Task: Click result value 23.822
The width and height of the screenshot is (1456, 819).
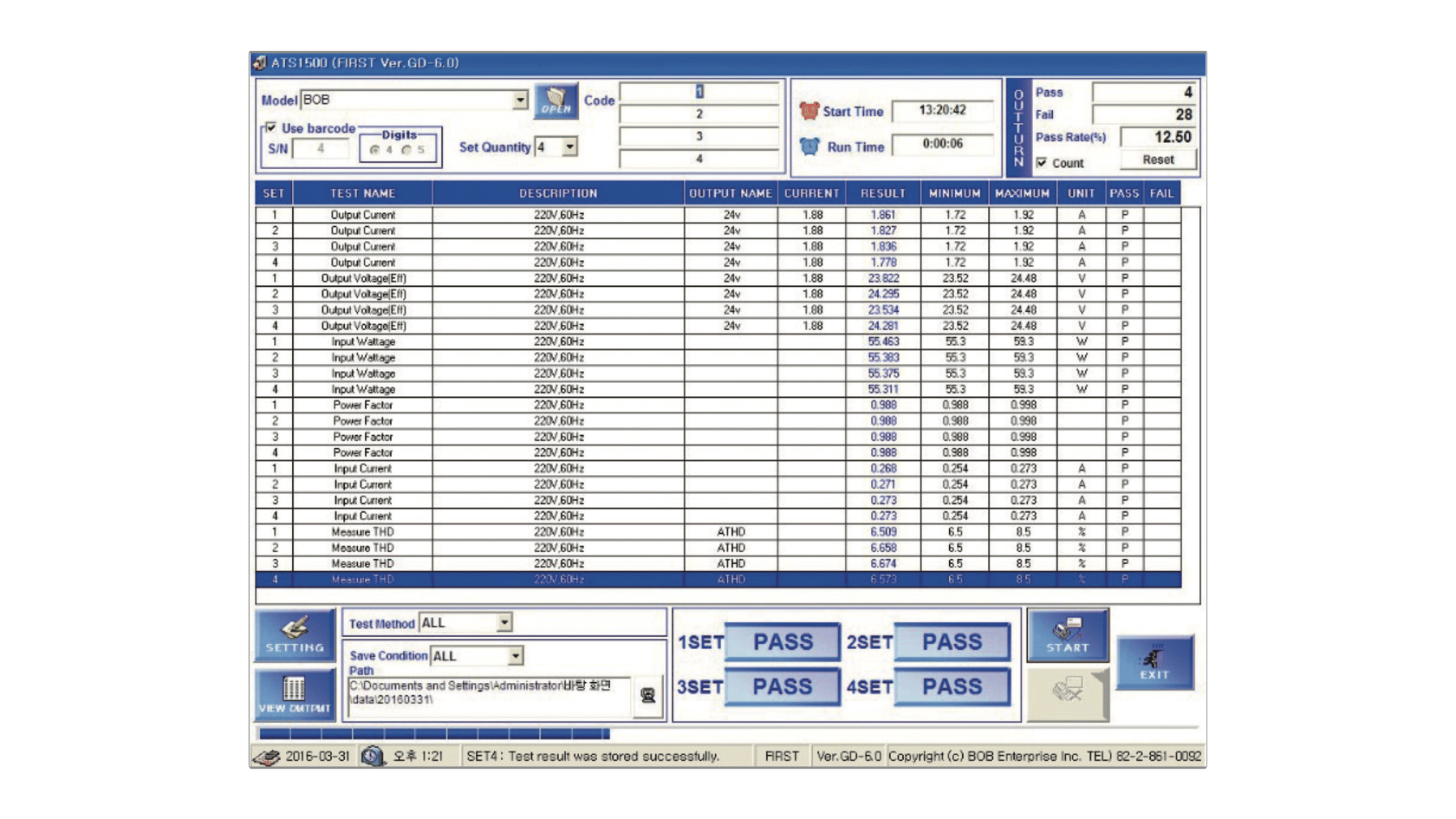Action: 883,278
